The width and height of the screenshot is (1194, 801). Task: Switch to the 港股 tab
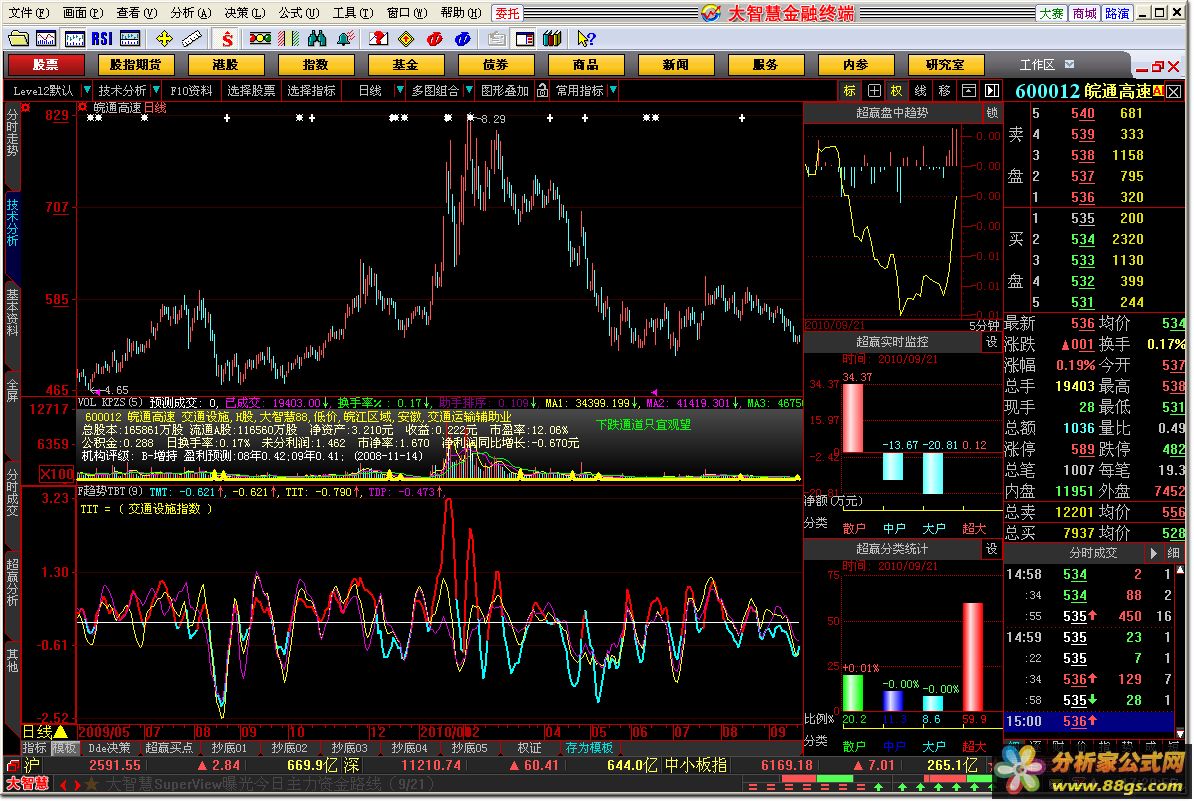pos(225,65)
